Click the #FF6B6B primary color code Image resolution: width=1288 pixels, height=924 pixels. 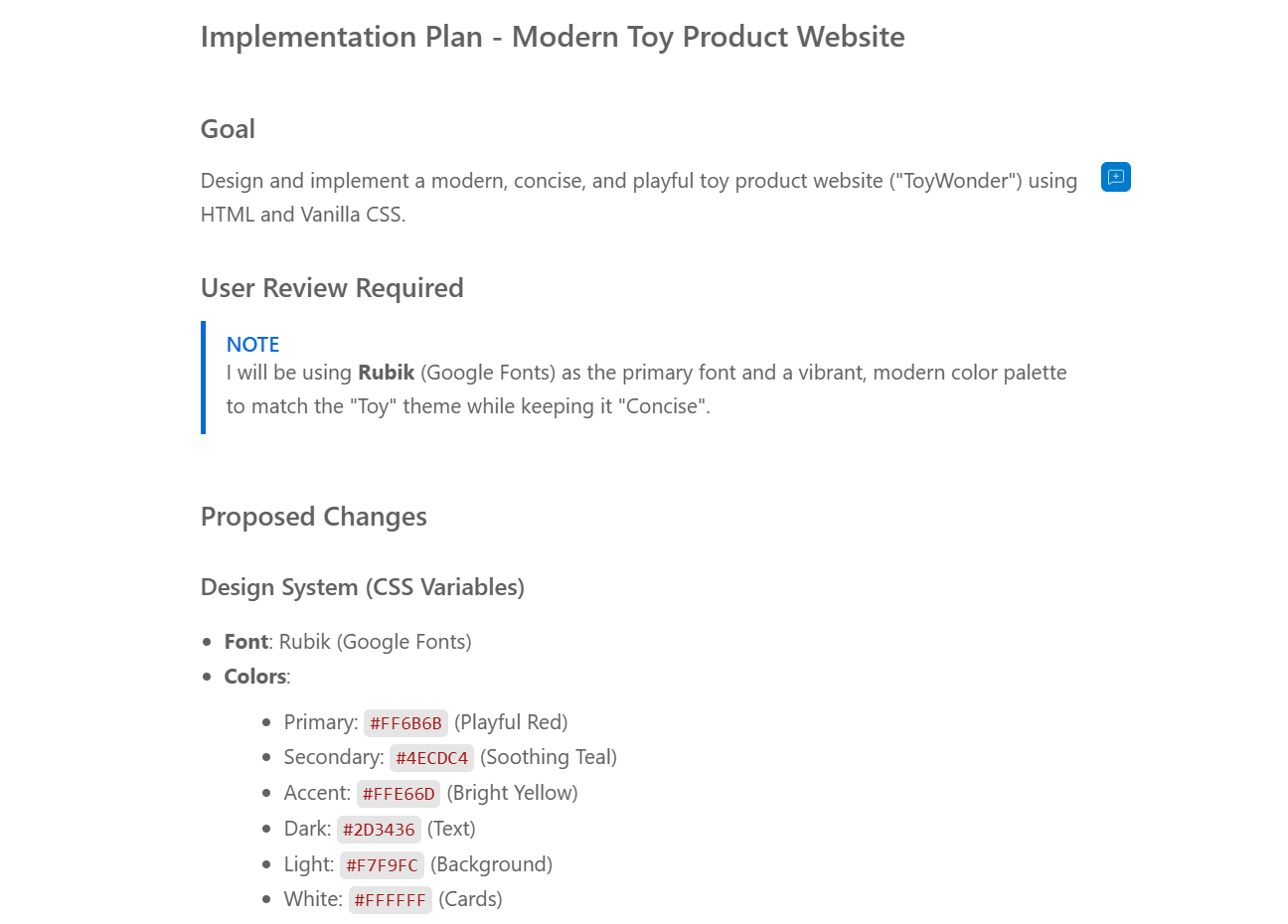pos(405,723)
